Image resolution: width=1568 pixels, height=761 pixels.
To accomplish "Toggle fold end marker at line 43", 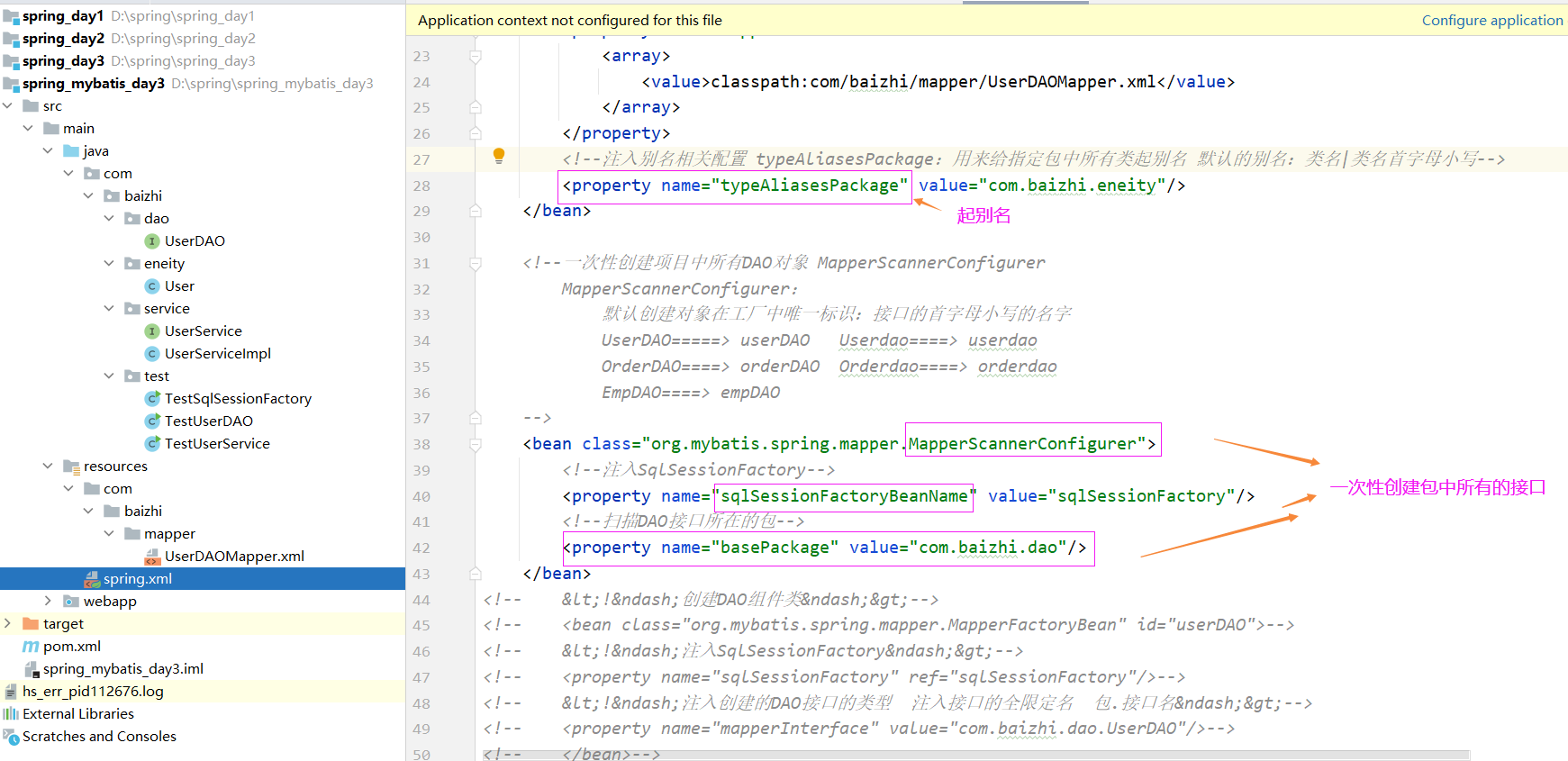I will tap(476, 574).
